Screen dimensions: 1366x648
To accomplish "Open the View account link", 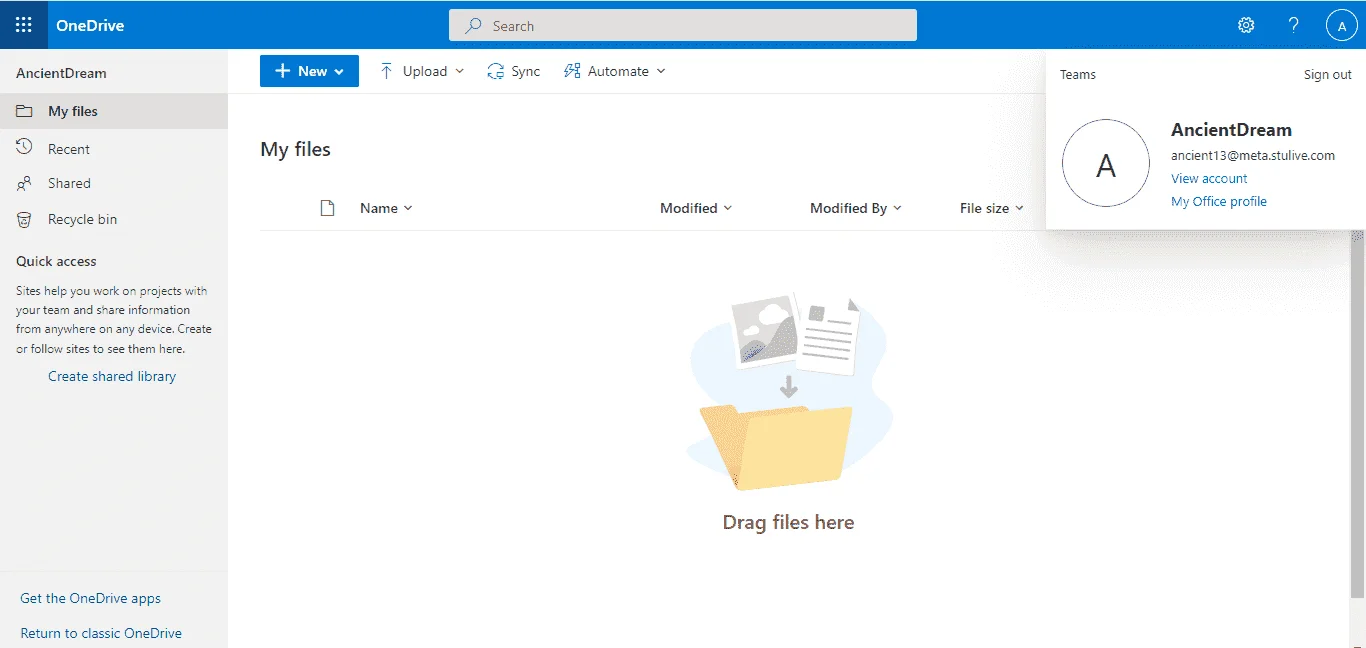I will [x=1209, y=178].
